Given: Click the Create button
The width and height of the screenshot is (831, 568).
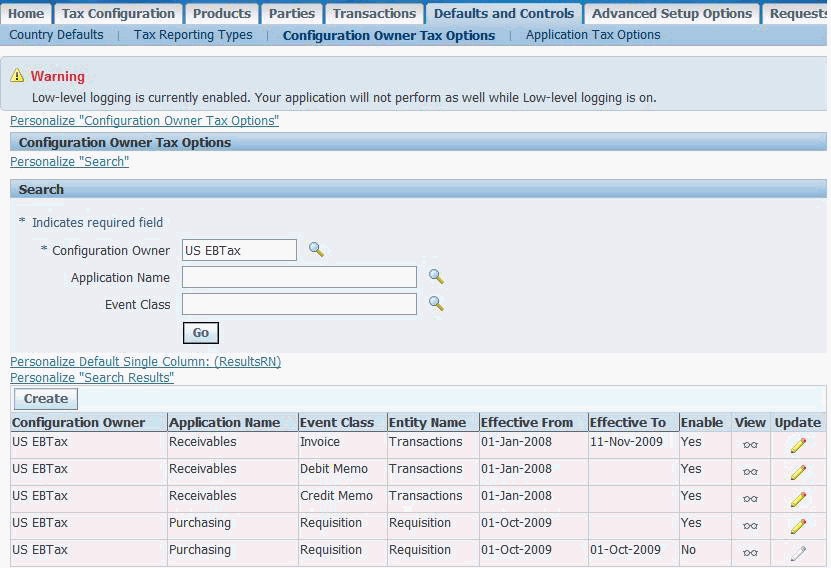Looking at the screenshot, I should (46, 398).
